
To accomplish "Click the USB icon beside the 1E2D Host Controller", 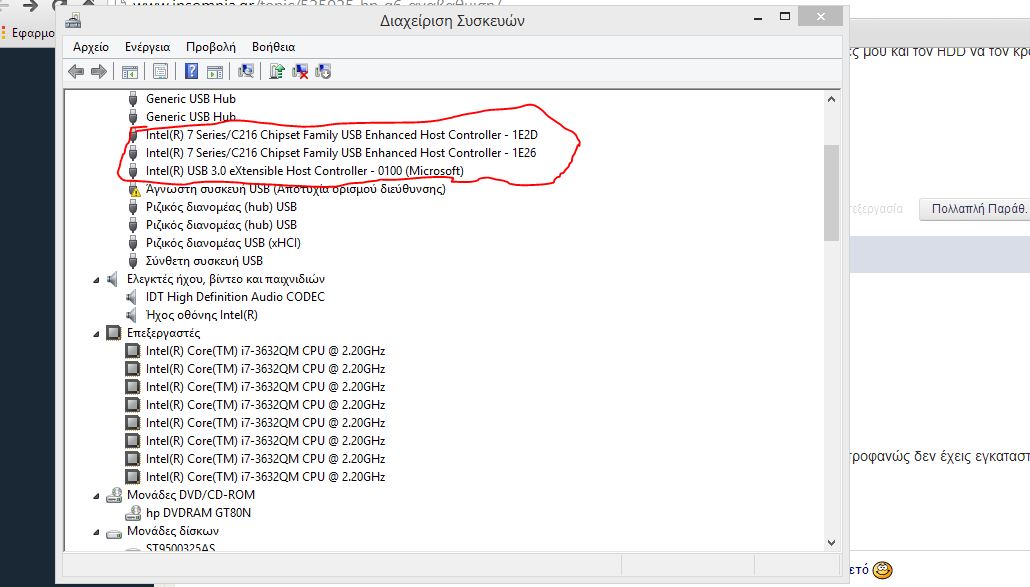I will pos(133,135).
